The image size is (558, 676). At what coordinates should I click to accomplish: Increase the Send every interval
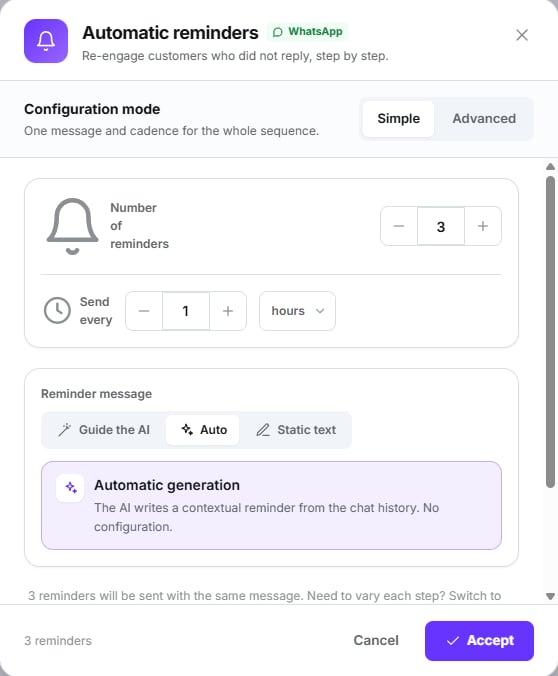pyautogui.click(x=228, y=311)
